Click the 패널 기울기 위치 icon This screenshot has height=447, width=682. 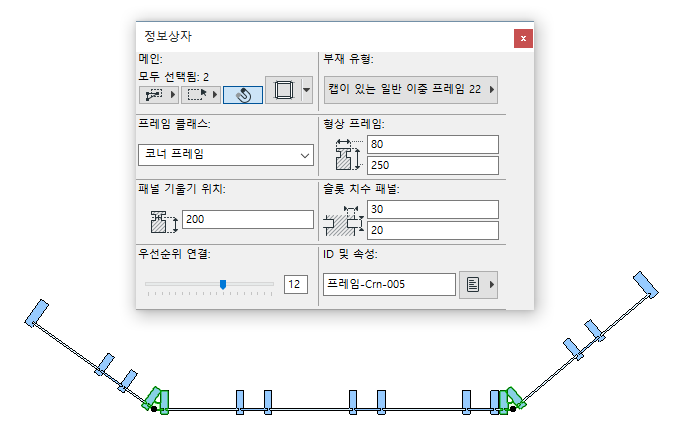point(162,219)
